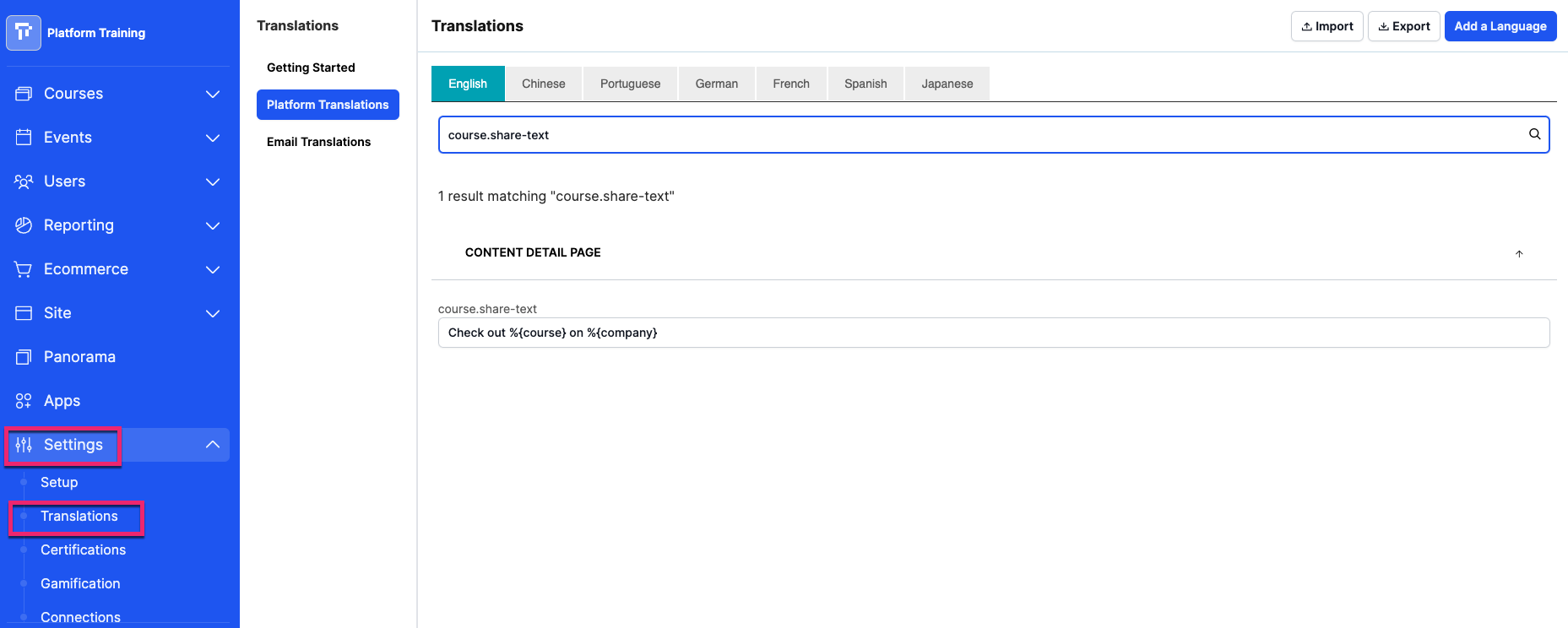Open Setup under Settings
This screenshot has width=1568, height=628.
pyautogui.click(x=59, y=482)
